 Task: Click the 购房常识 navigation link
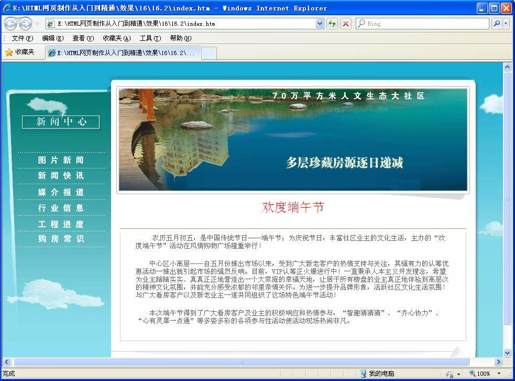click(61, 238)
